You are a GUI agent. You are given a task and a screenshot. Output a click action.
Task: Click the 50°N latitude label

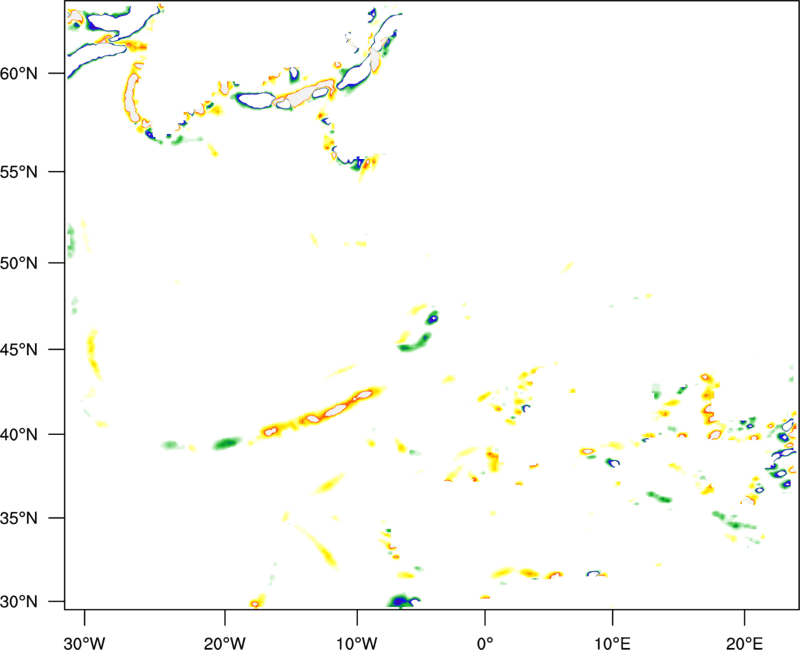click(x=19, y=264)
